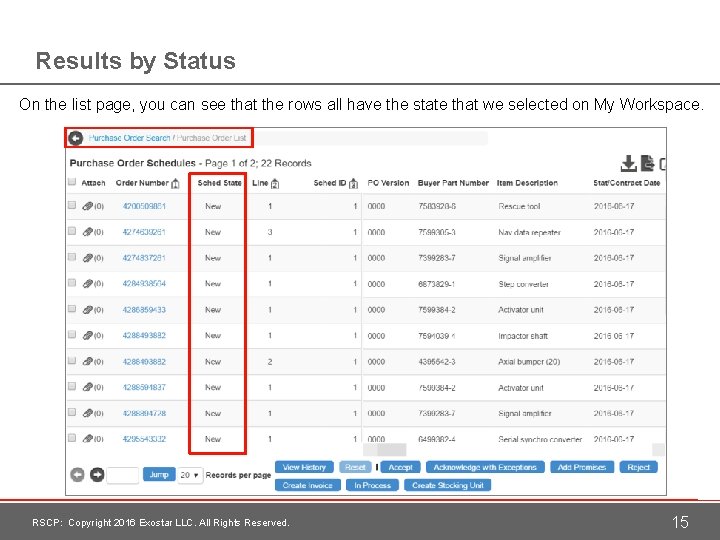Click paperclip icon in order 4288594837 row
Image resolution: width=720 pixels, height=540 pixels.
[x=88, y=387]
